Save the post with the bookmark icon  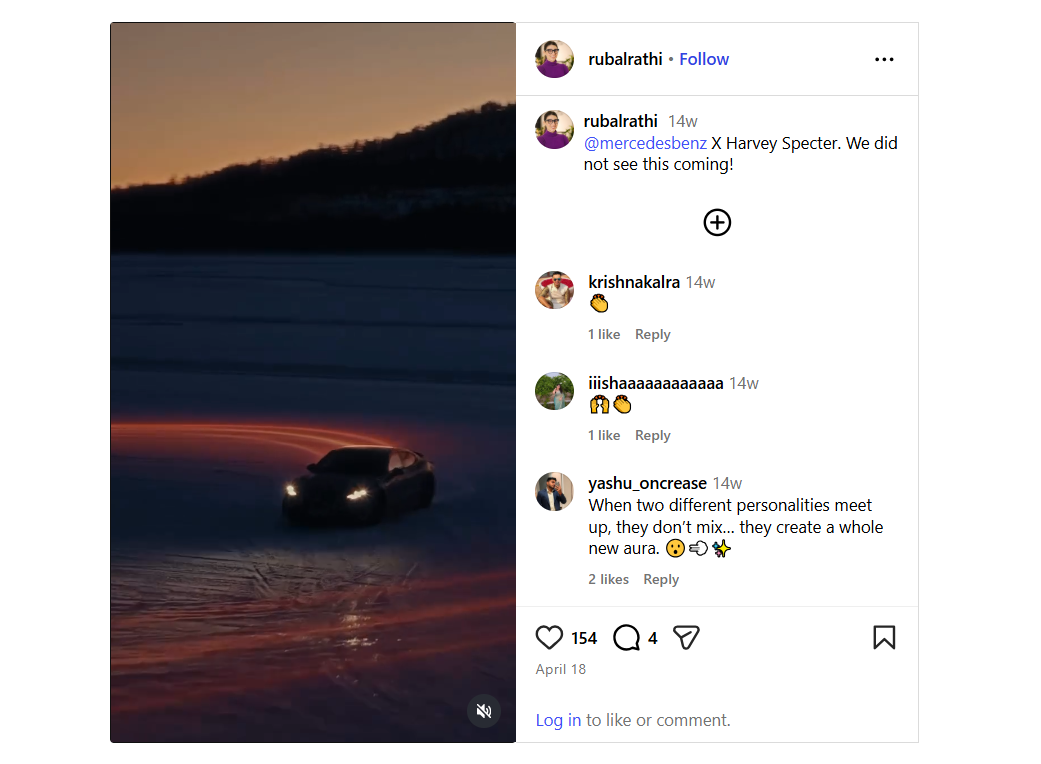click(884, 637)
